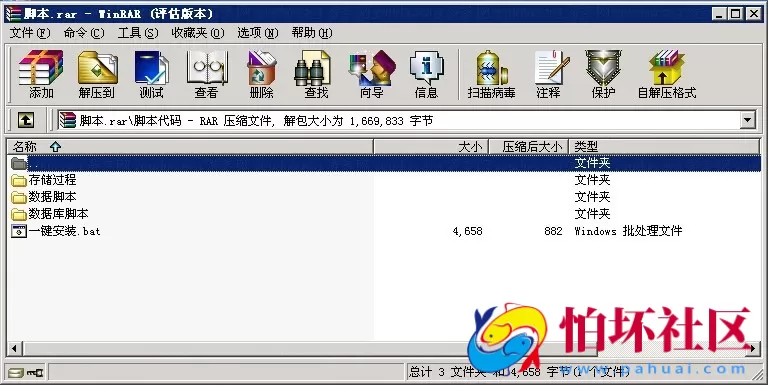Click 文件夹 type cell of 数据库脚本 row
768x385 pixels.
coord(592,214)
